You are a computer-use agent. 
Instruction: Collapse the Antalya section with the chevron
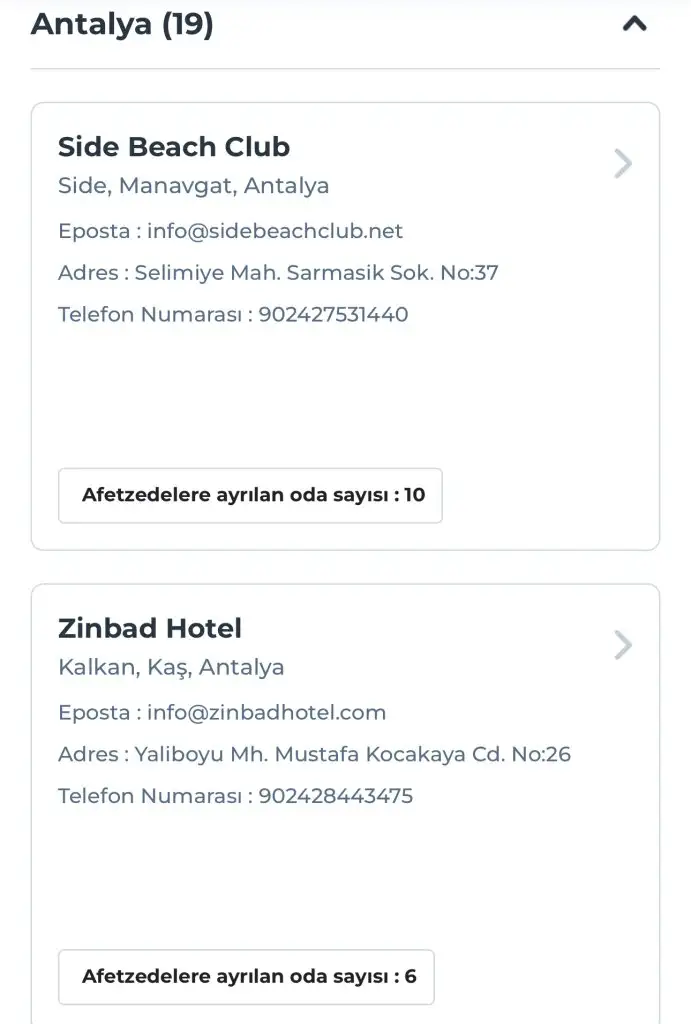(635, 24)
